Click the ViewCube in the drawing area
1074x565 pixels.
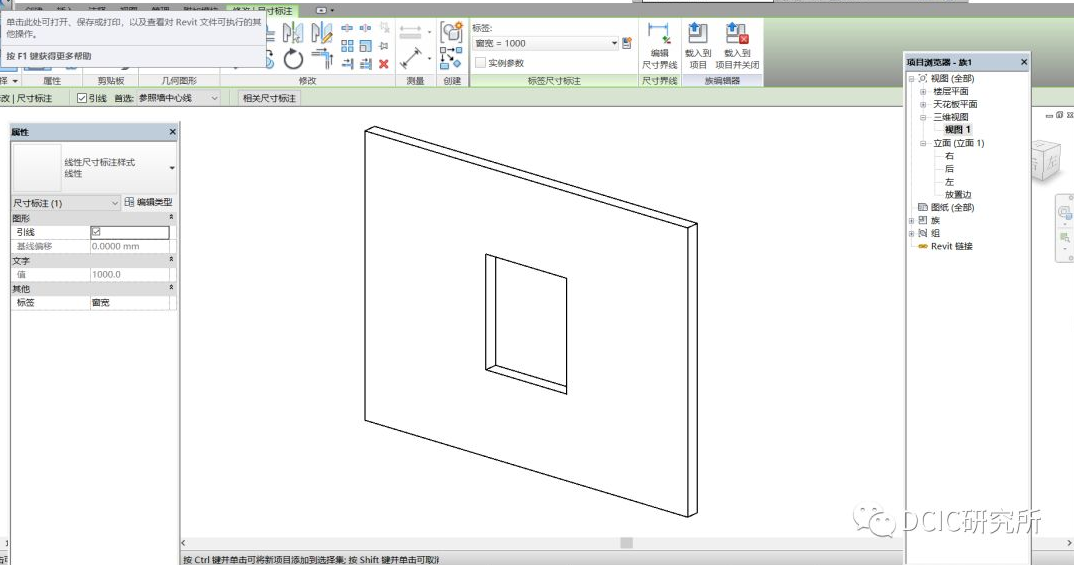(x=1045, y=162)
